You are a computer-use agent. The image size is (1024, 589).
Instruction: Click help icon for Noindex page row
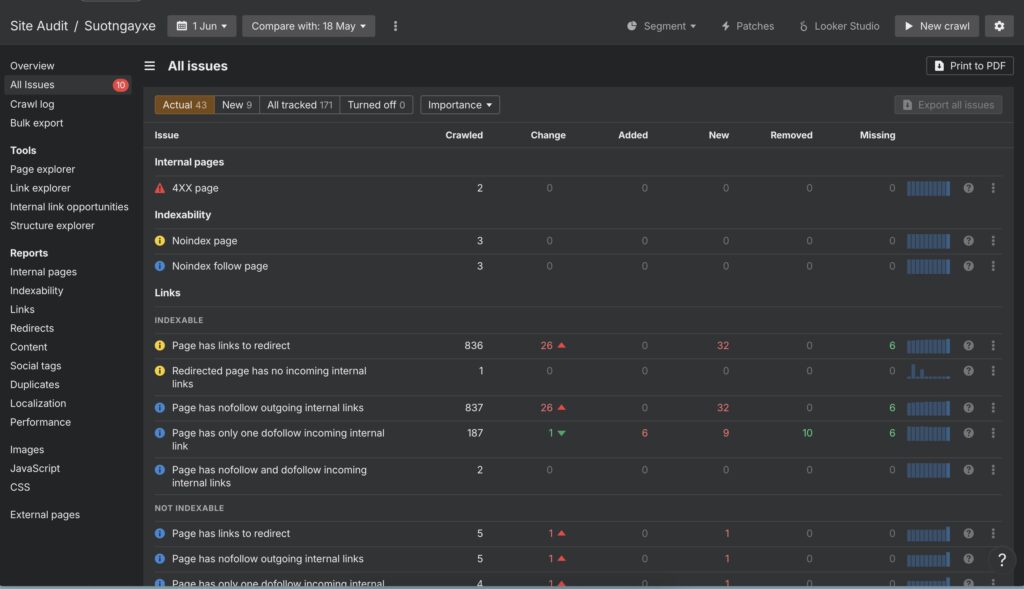point(968,241)
